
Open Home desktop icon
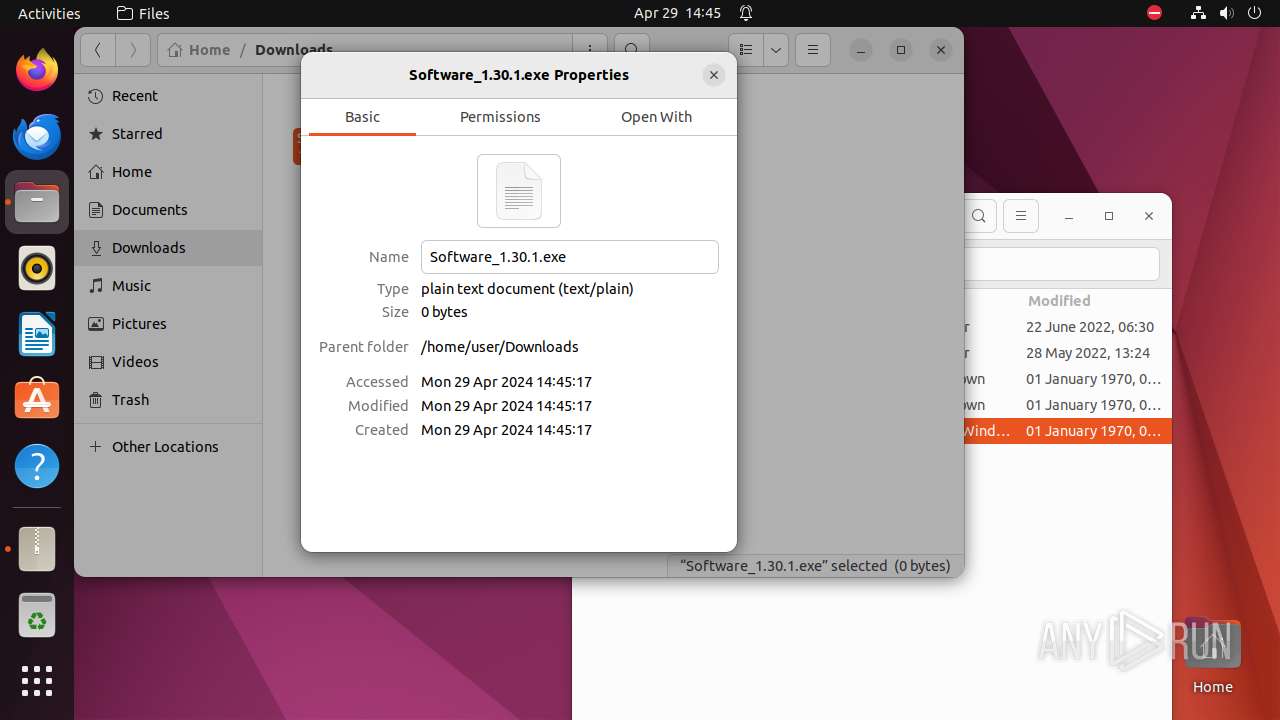(1212, 656)
